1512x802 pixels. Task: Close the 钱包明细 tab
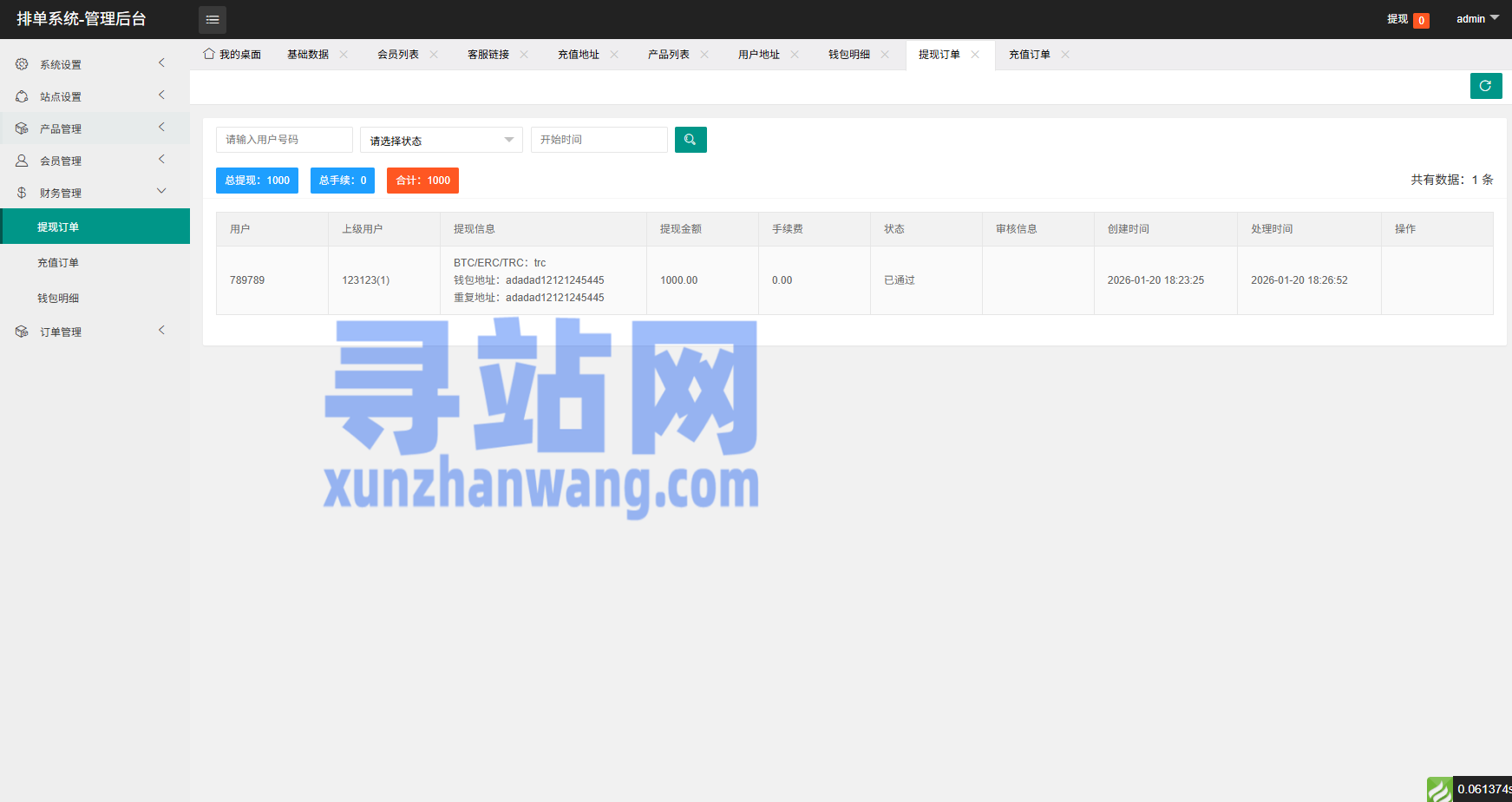(x=885, y=55)
